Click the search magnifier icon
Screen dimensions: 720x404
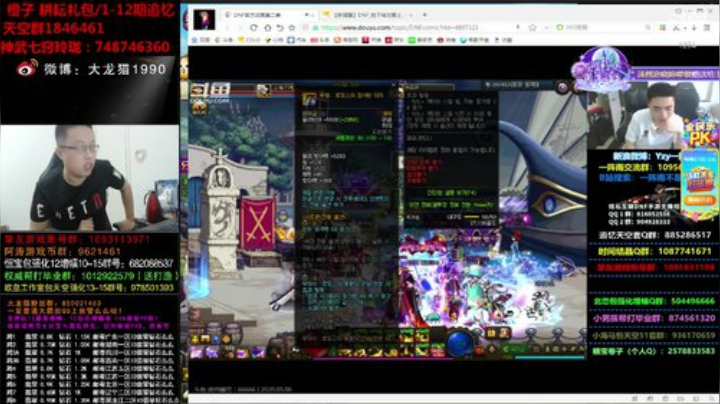(648, 28)
